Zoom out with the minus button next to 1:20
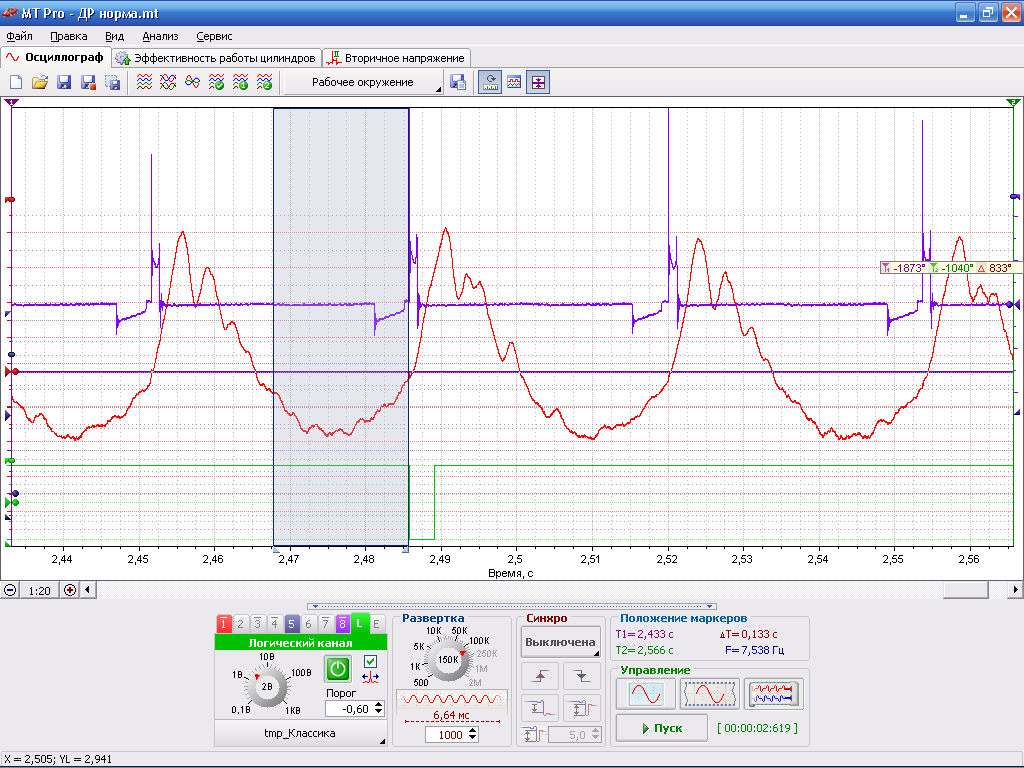The height and width of the screenshot is (768, 1024). click(x=10, y=590)
